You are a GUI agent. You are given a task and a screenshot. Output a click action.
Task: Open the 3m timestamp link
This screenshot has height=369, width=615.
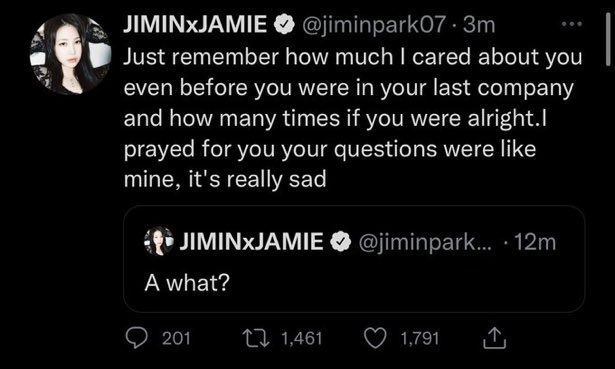479,25
